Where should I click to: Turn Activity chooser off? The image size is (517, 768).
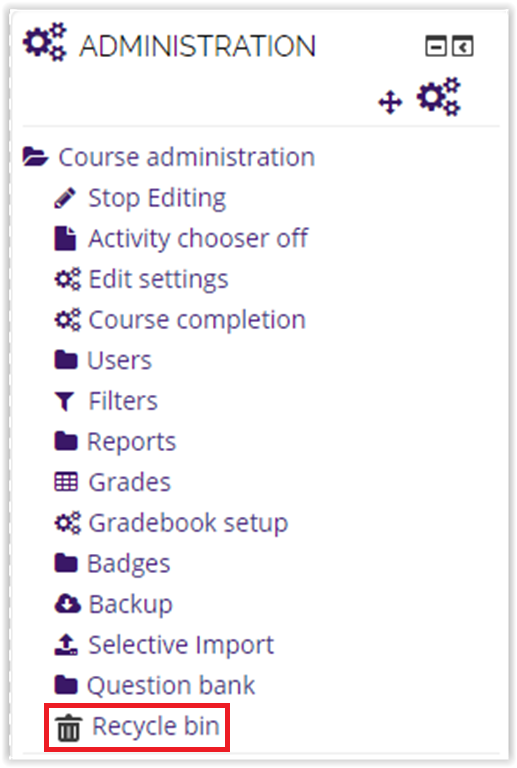click(198, 239)
